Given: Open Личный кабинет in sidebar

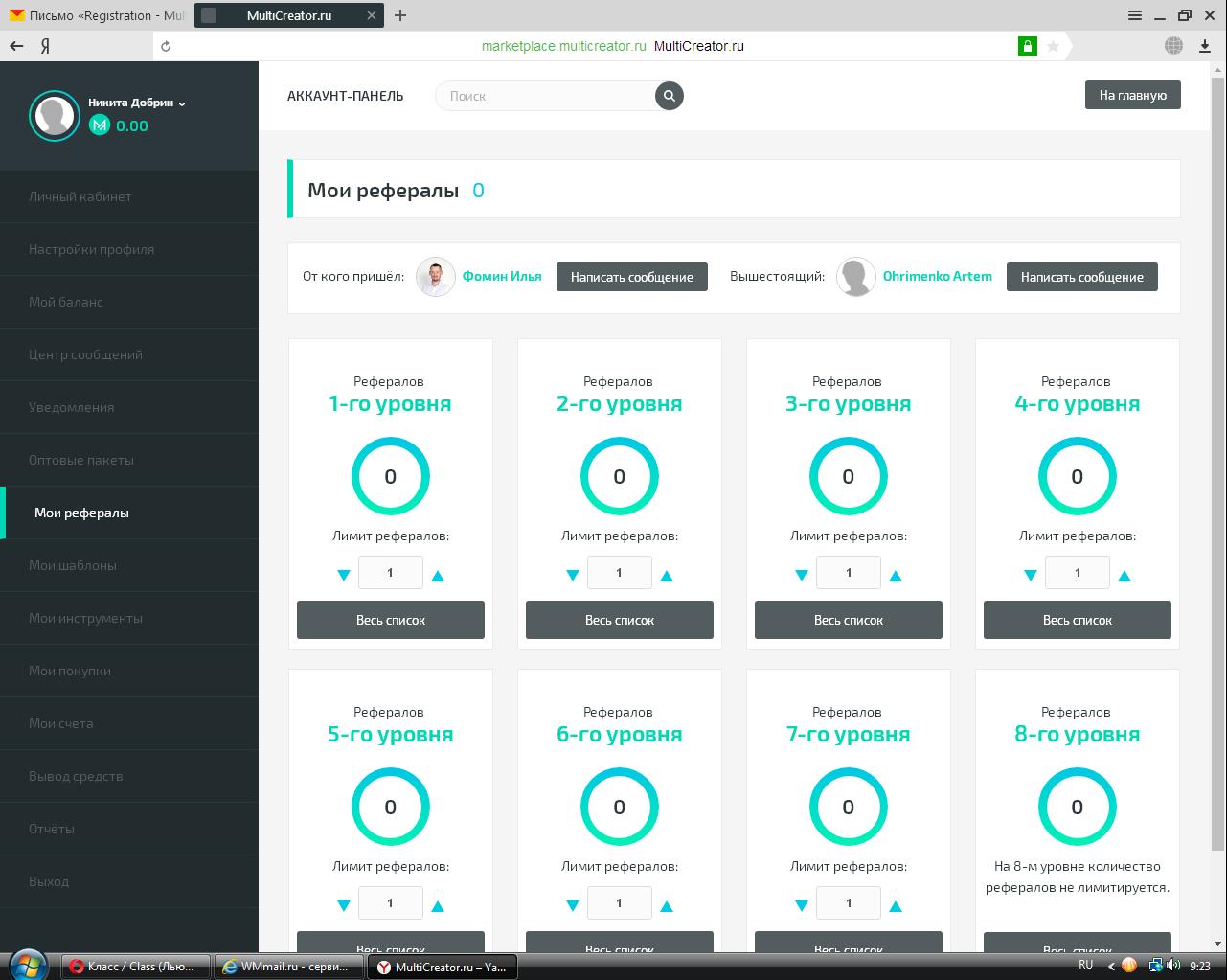Looking at the screenshot, I should (129, 196).
